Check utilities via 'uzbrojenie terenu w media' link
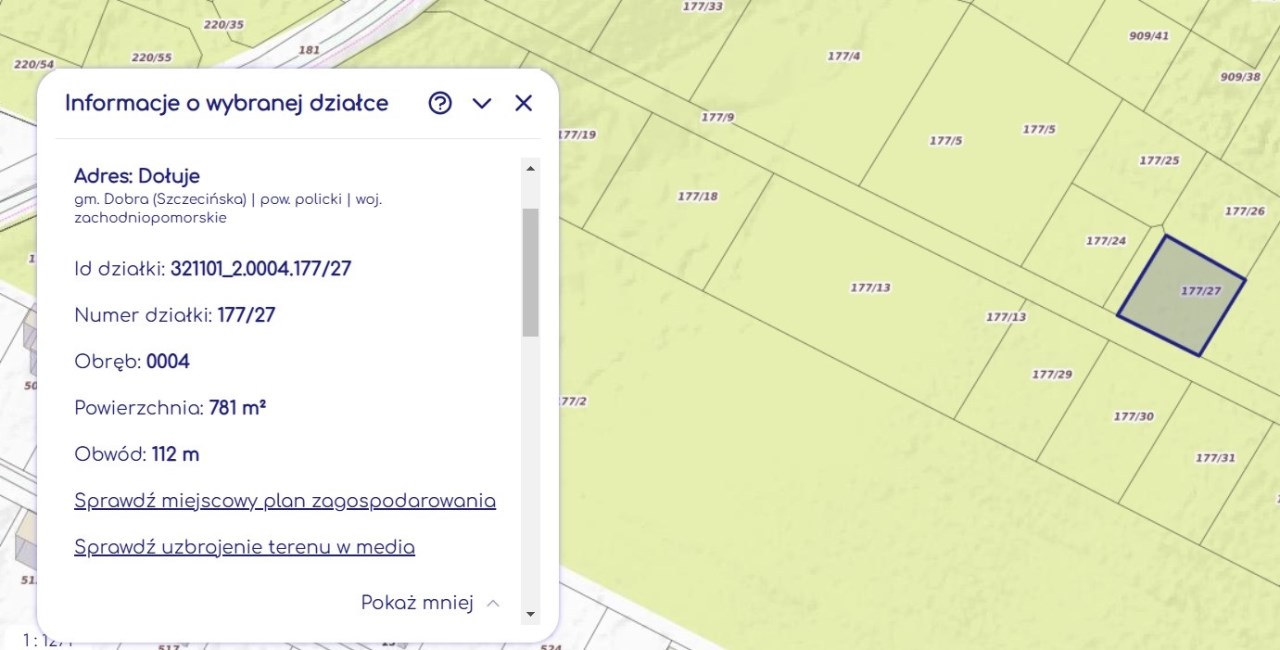The height and width of the screenshot is (650, 1280). [x=244, y=547]
